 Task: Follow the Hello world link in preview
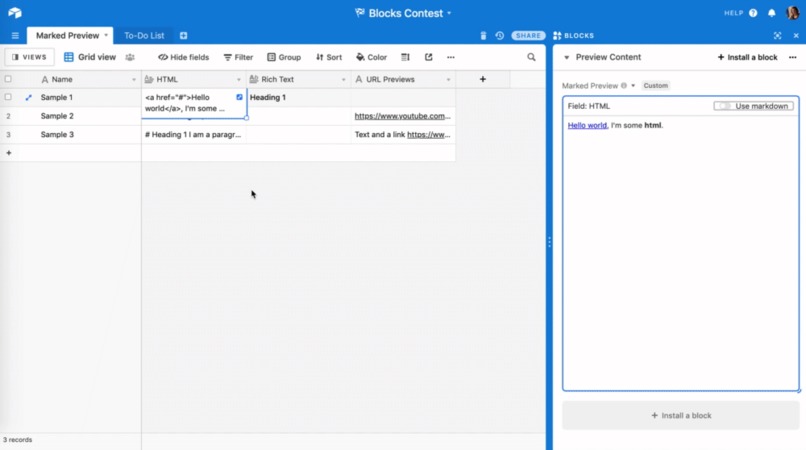pos(587,125)
